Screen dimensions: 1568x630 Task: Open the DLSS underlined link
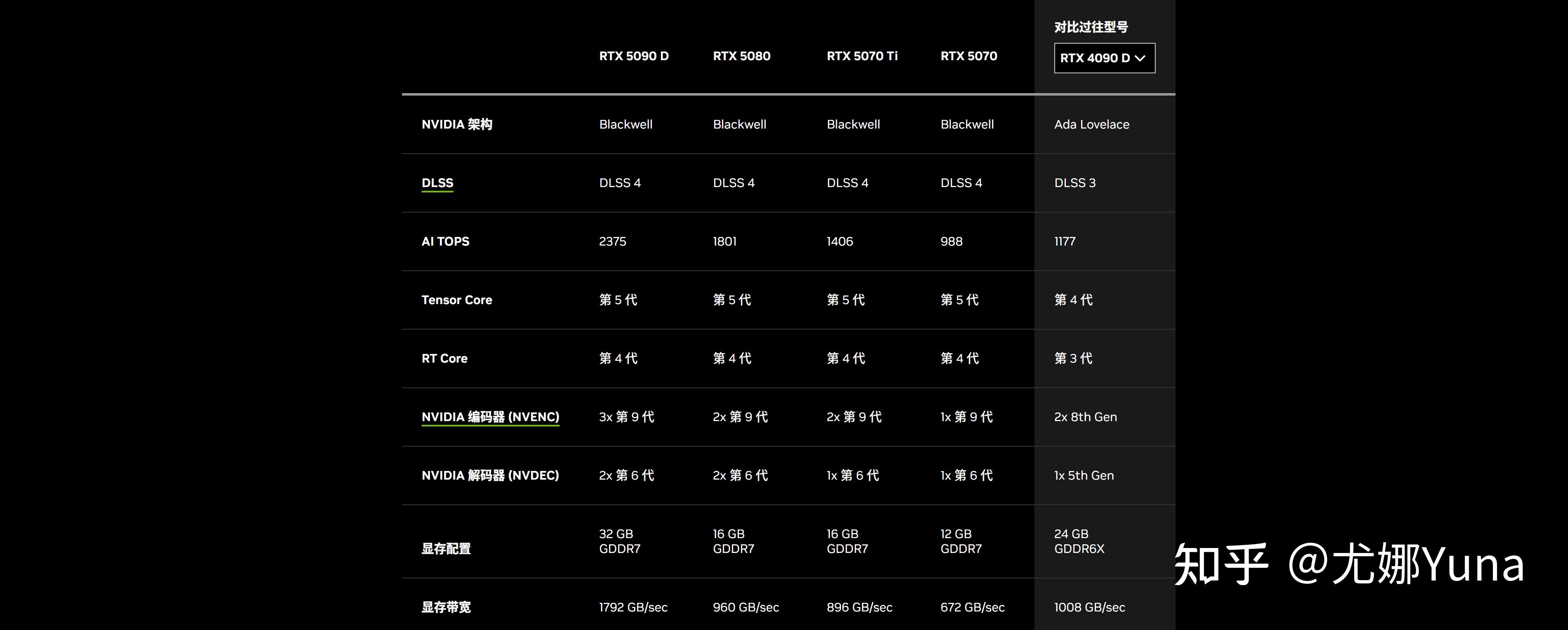click(437, 183)
